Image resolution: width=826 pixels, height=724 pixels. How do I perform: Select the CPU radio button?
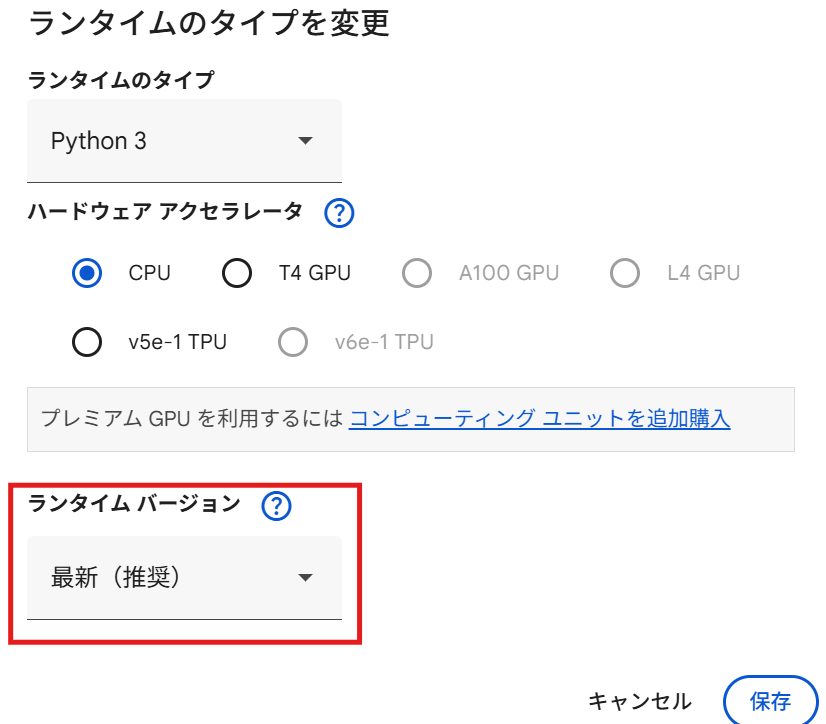87,273
